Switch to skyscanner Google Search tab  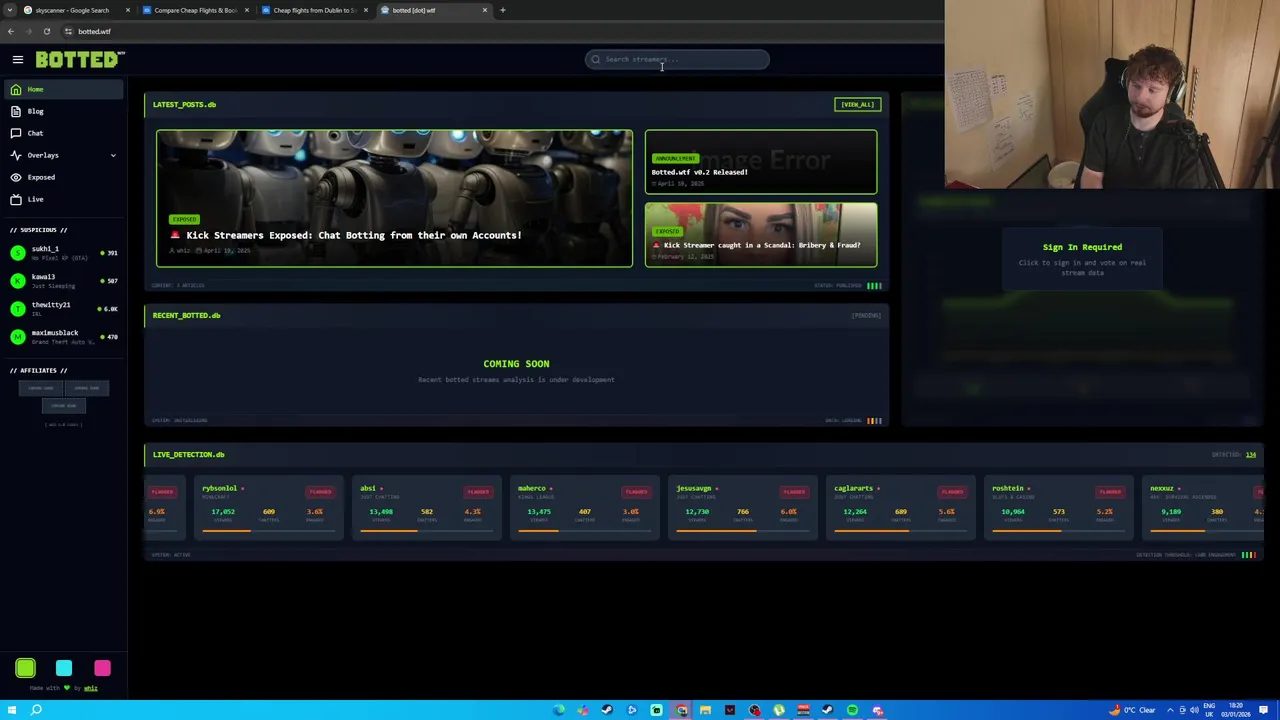[x=75, y=10]
